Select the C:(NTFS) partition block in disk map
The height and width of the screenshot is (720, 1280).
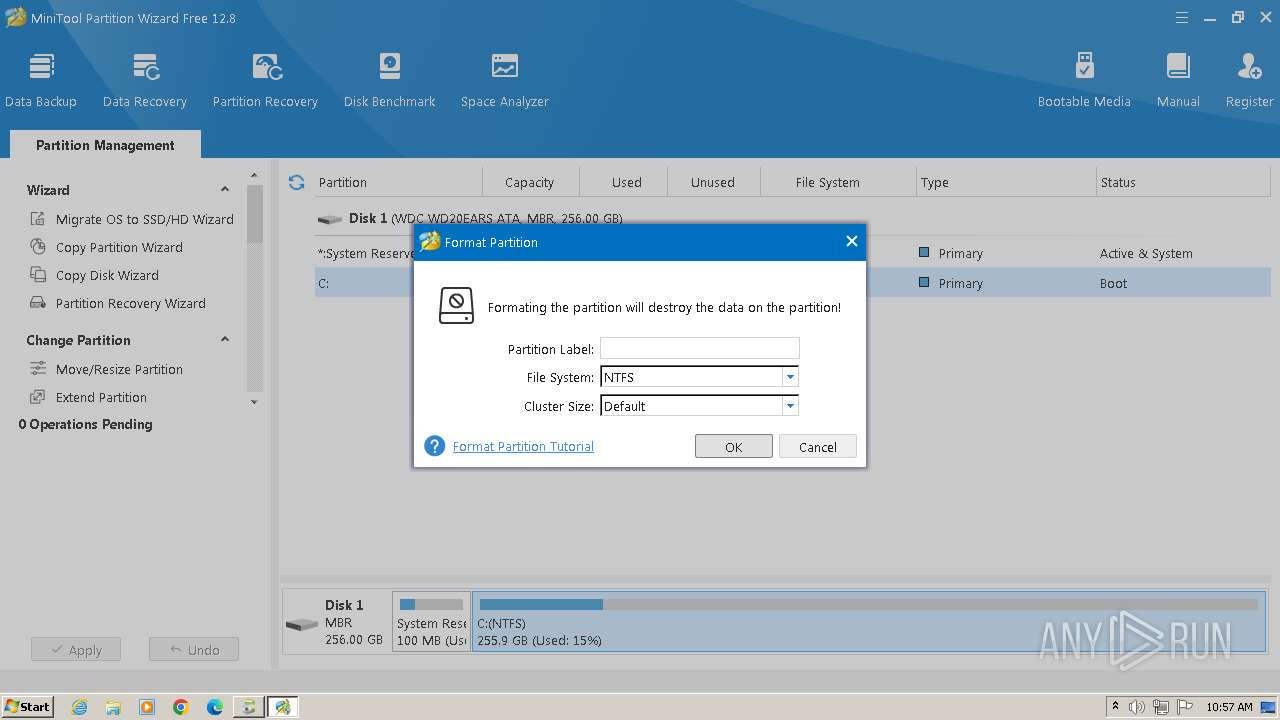click(x=868, y=621)
